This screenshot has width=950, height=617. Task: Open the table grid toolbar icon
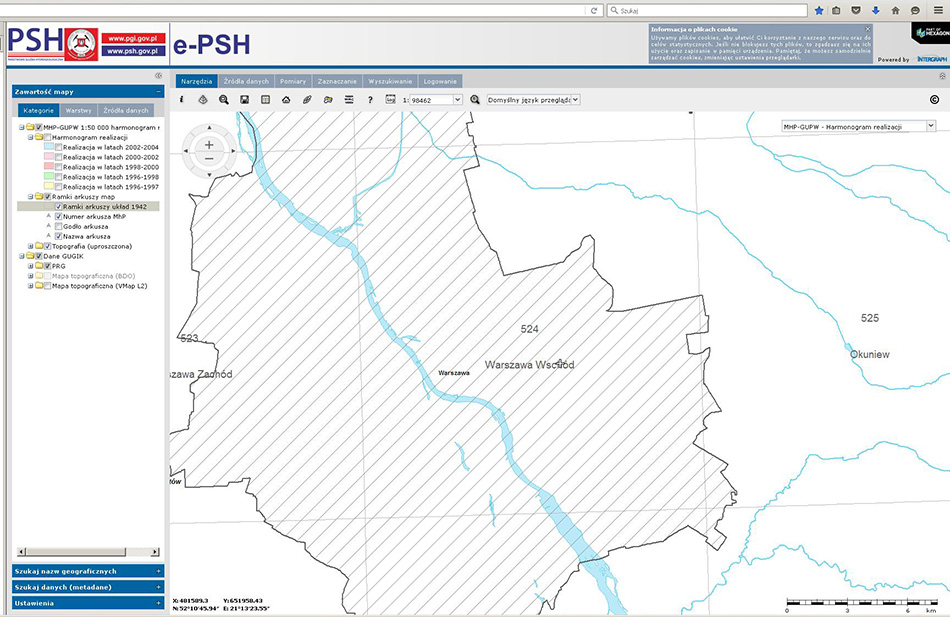point(265,100)
